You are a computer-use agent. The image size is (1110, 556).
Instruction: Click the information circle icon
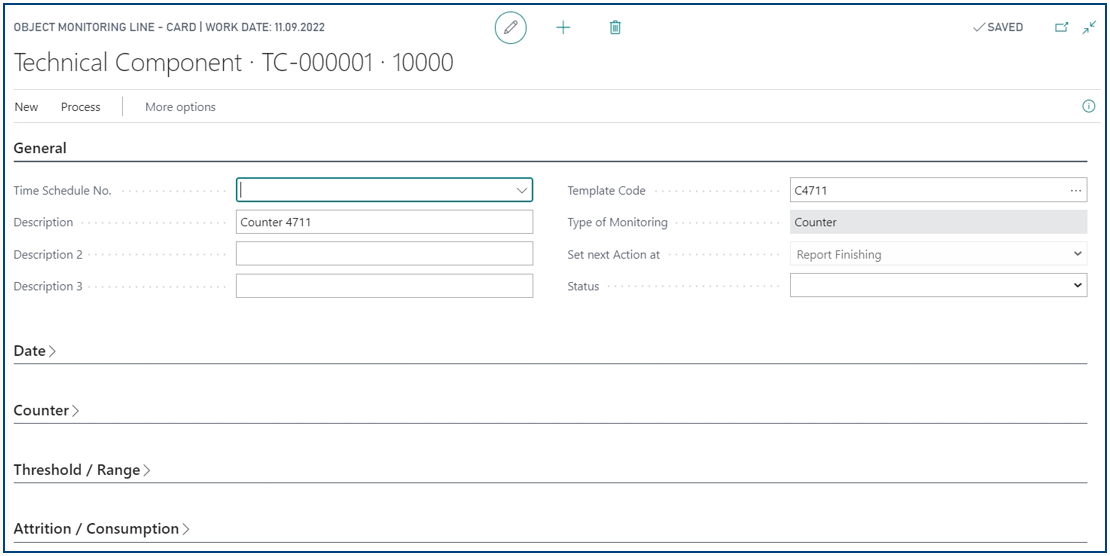[x=1089, y=107]
